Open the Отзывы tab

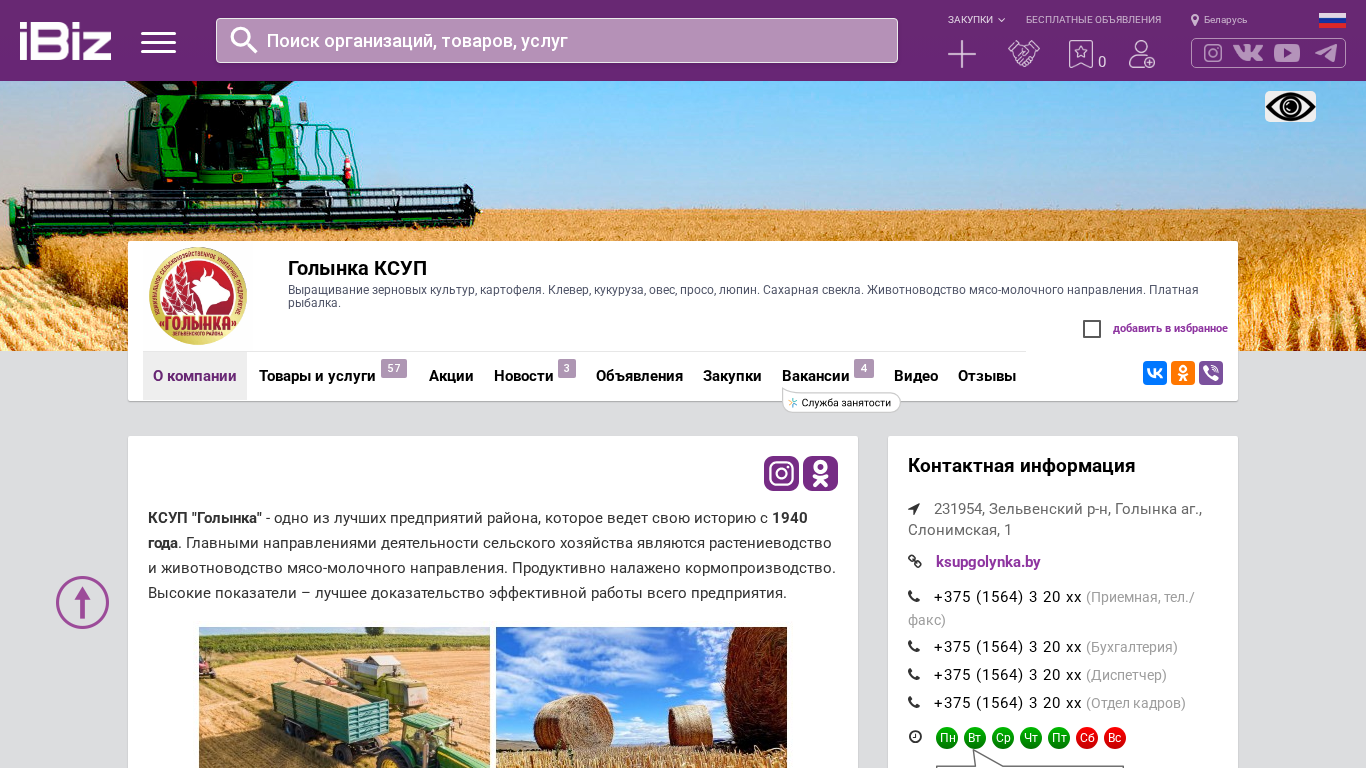click(x=987, y=376)
